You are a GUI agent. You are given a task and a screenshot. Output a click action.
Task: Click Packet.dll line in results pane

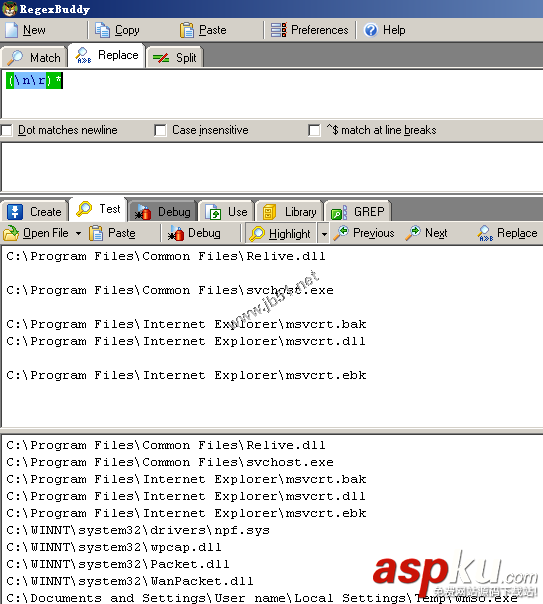(118, 564)
